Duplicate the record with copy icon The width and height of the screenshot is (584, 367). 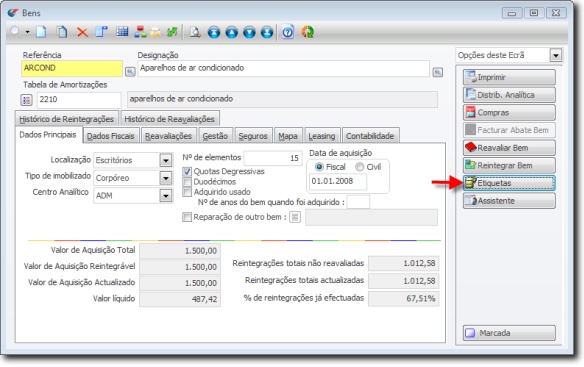pos(62,32)
